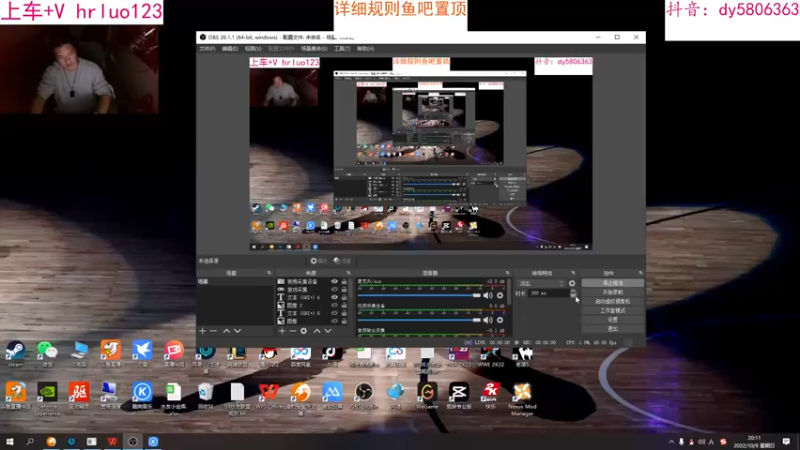Click the 退出 exit button

point(612,329)
